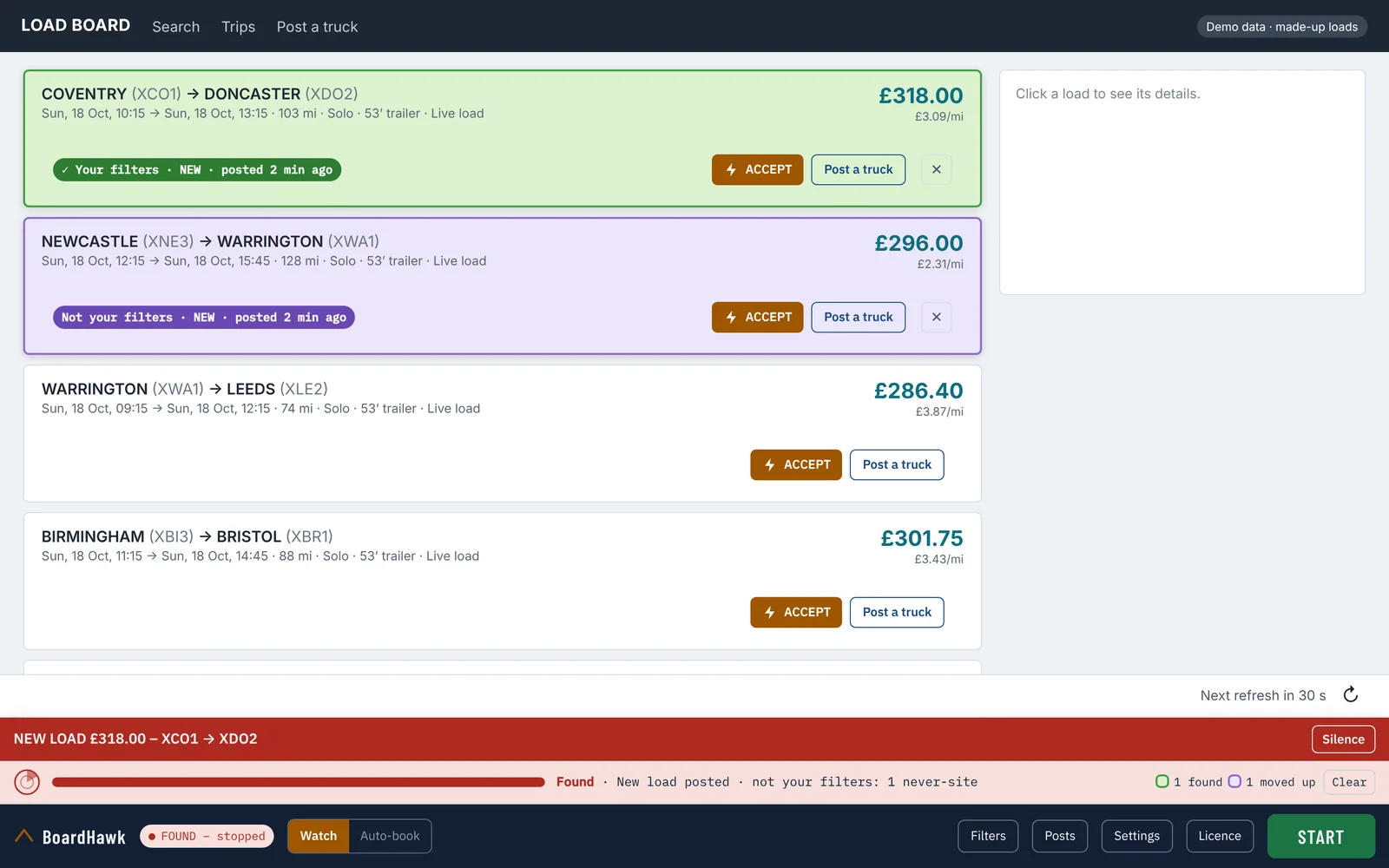Toggle the green '1 found' indicator
1389x868 pixels.
click(x=1188, y=782)
